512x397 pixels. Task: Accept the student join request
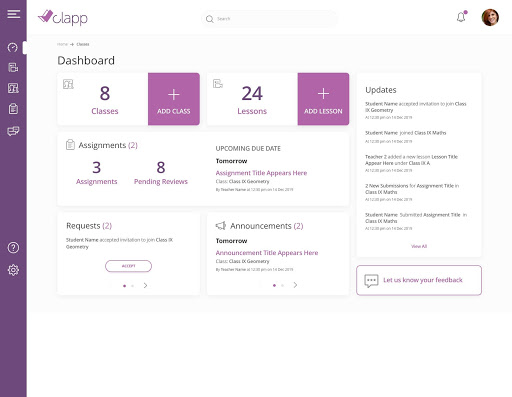[128, 266]
